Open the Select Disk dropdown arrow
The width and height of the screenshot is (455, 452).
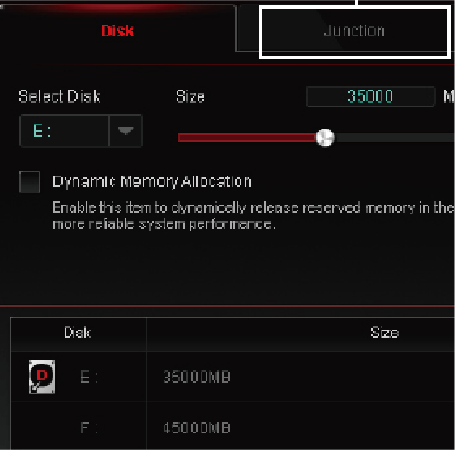click(126, 131)
